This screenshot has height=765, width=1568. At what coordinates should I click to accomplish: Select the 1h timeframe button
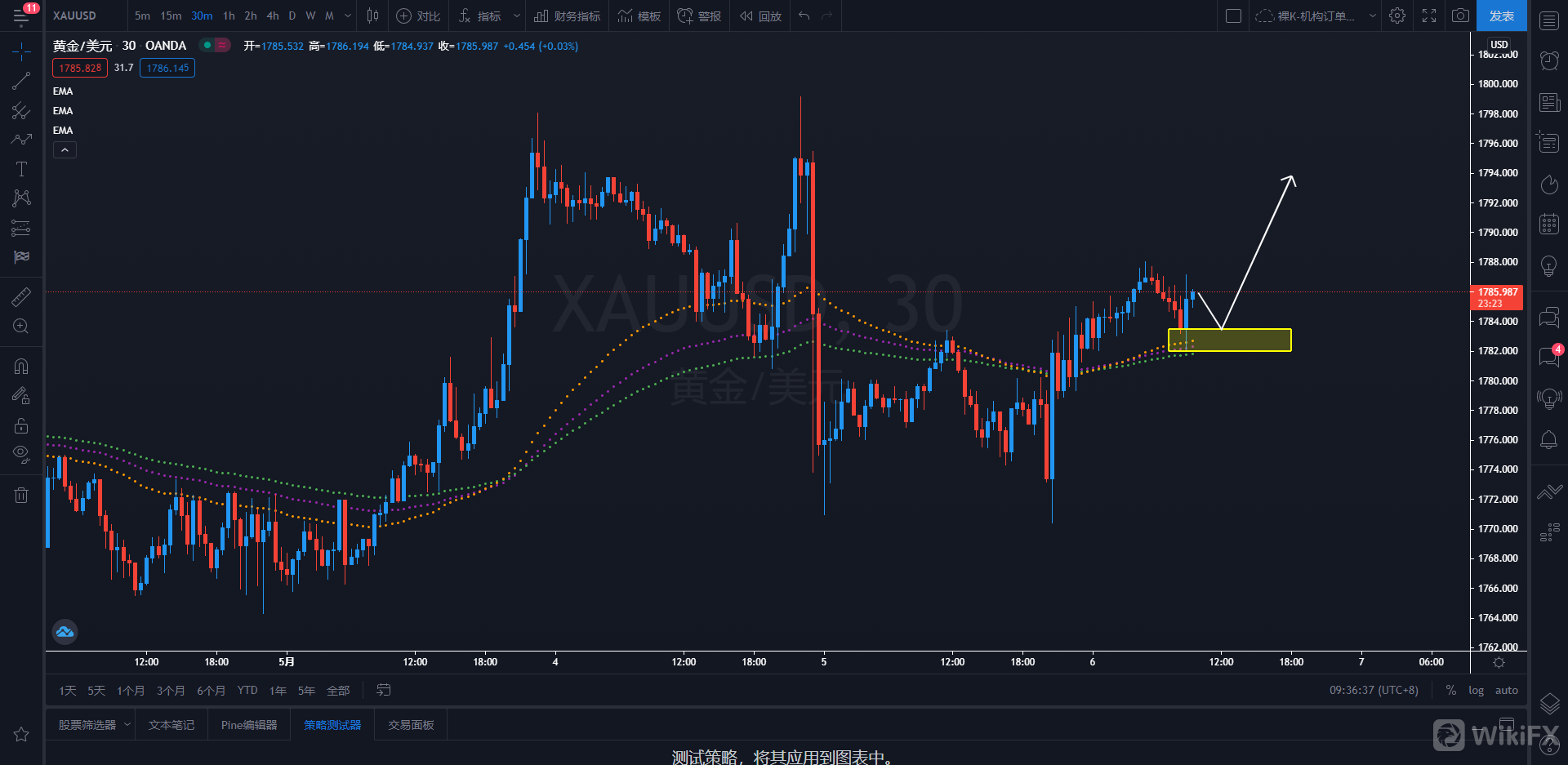229,16
